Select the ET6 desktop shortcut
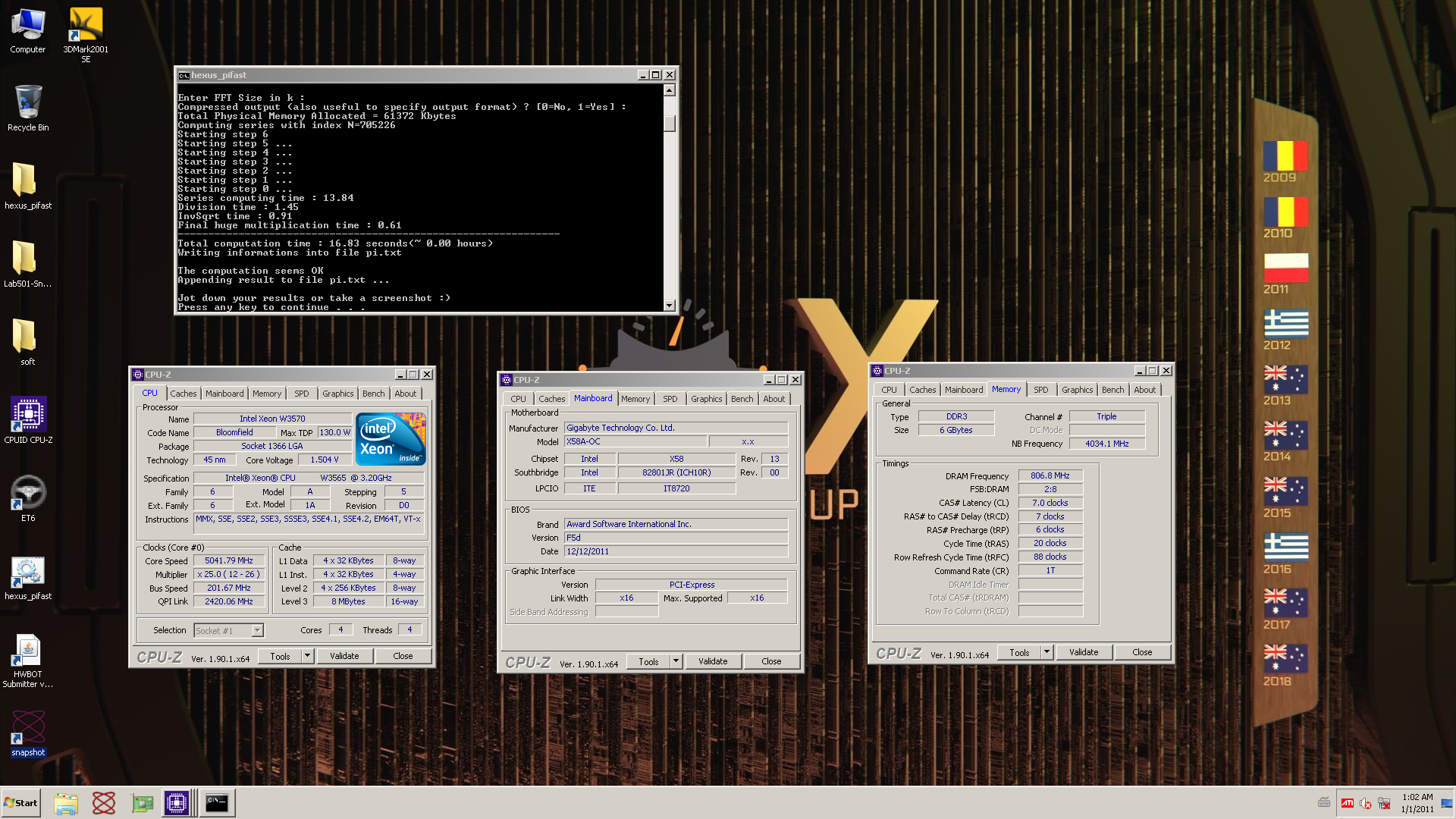The image size is (1456, 819). pos(28,498)
